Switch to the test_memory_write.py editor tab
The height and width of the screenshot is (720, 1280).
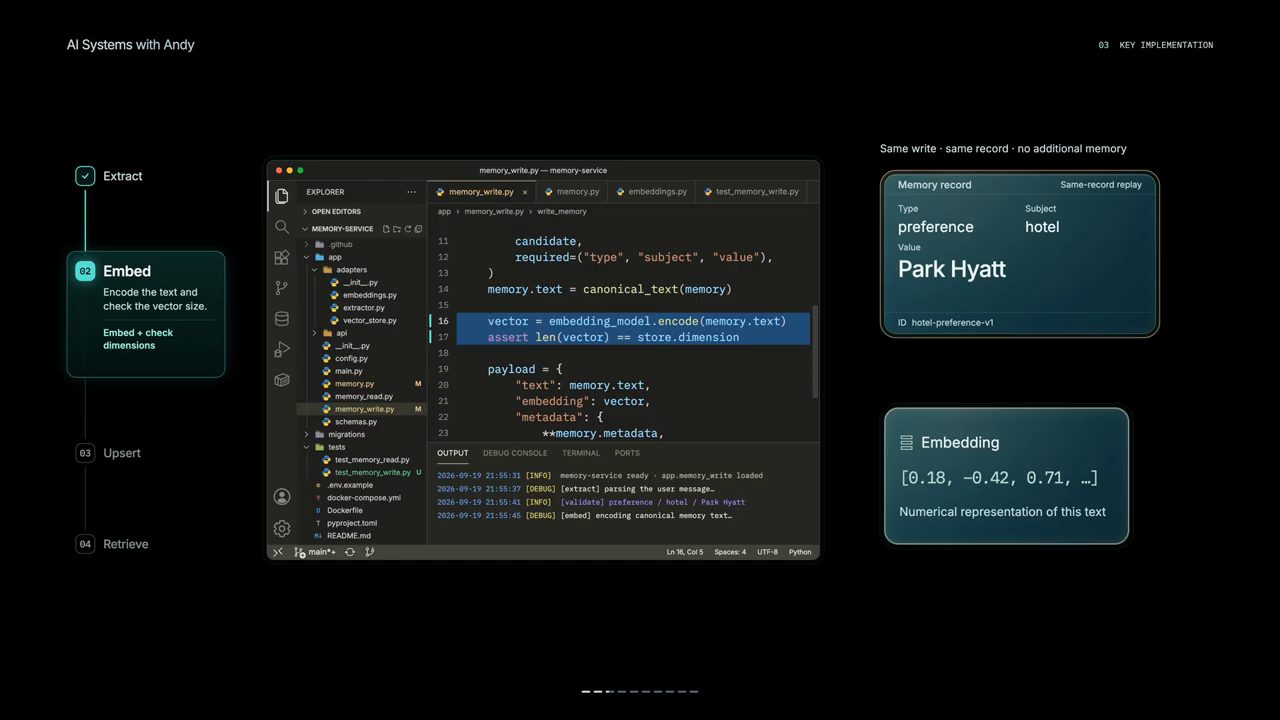(x=751, y=192)
